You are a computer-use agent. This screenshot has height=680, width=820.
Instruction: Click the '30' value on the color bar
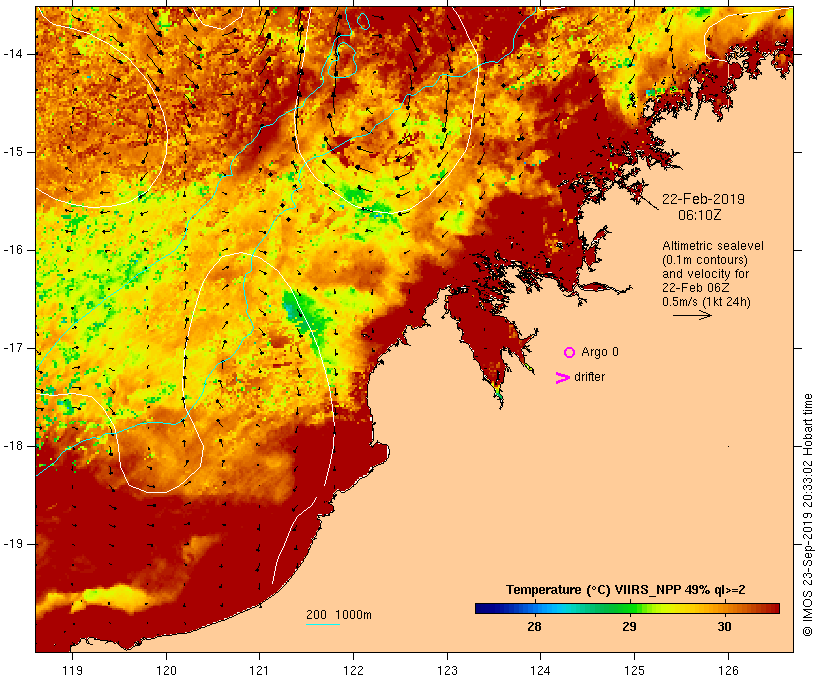(724, 626)
